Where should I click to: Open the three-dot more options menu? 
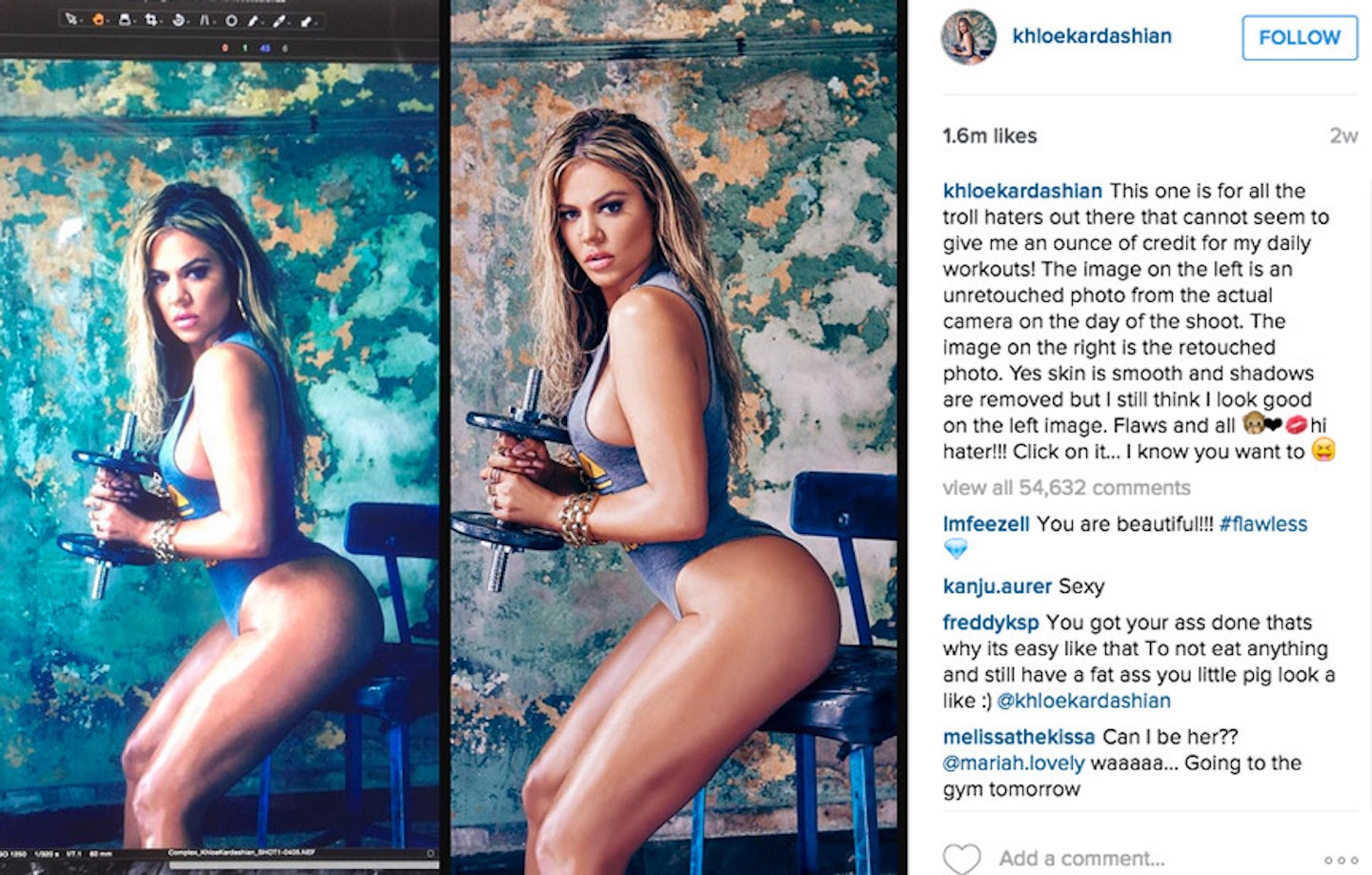[x=1341, y=860]
